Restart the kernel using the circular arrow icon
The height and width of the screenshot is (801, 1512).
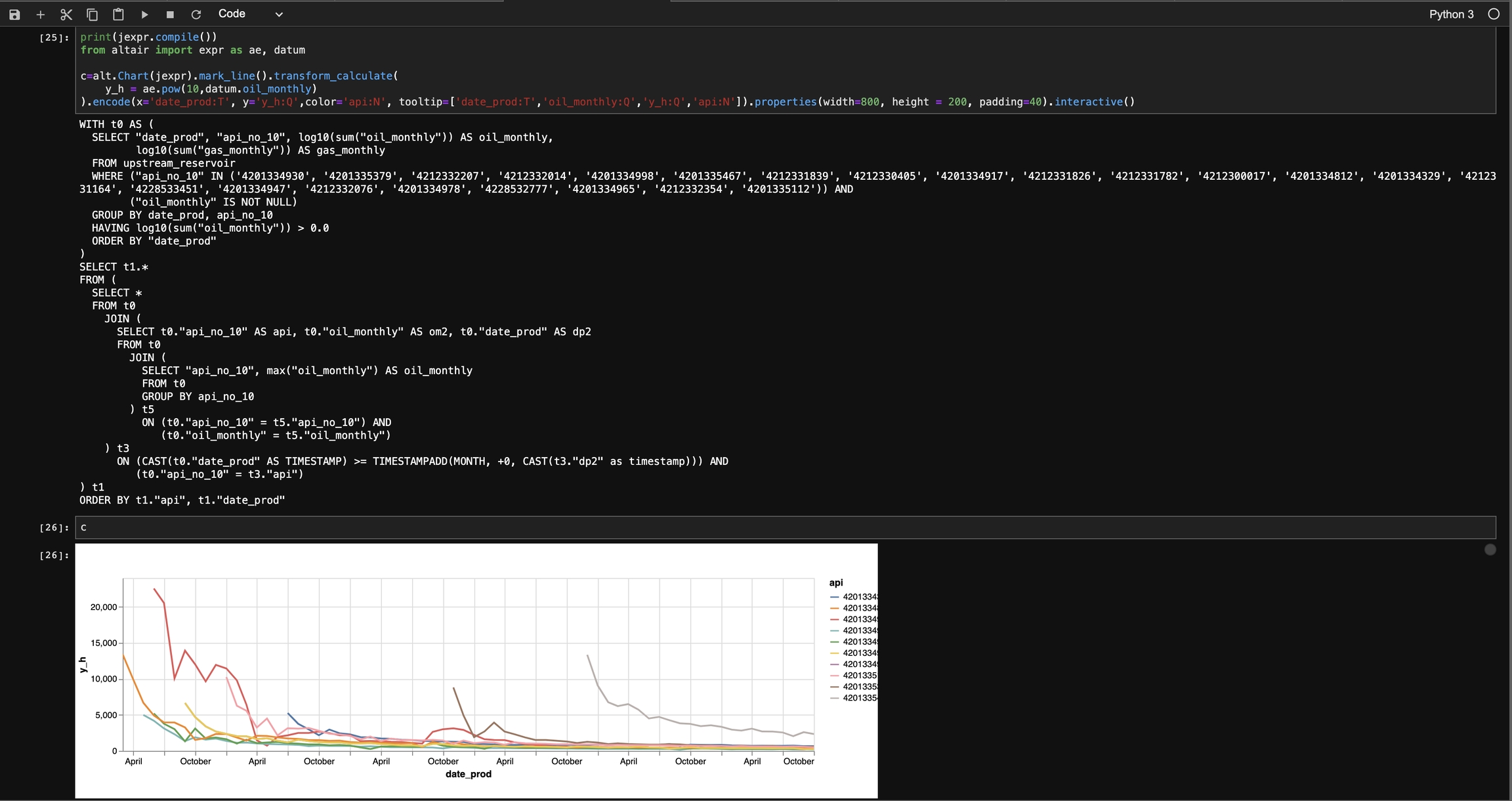coord(196,14)
